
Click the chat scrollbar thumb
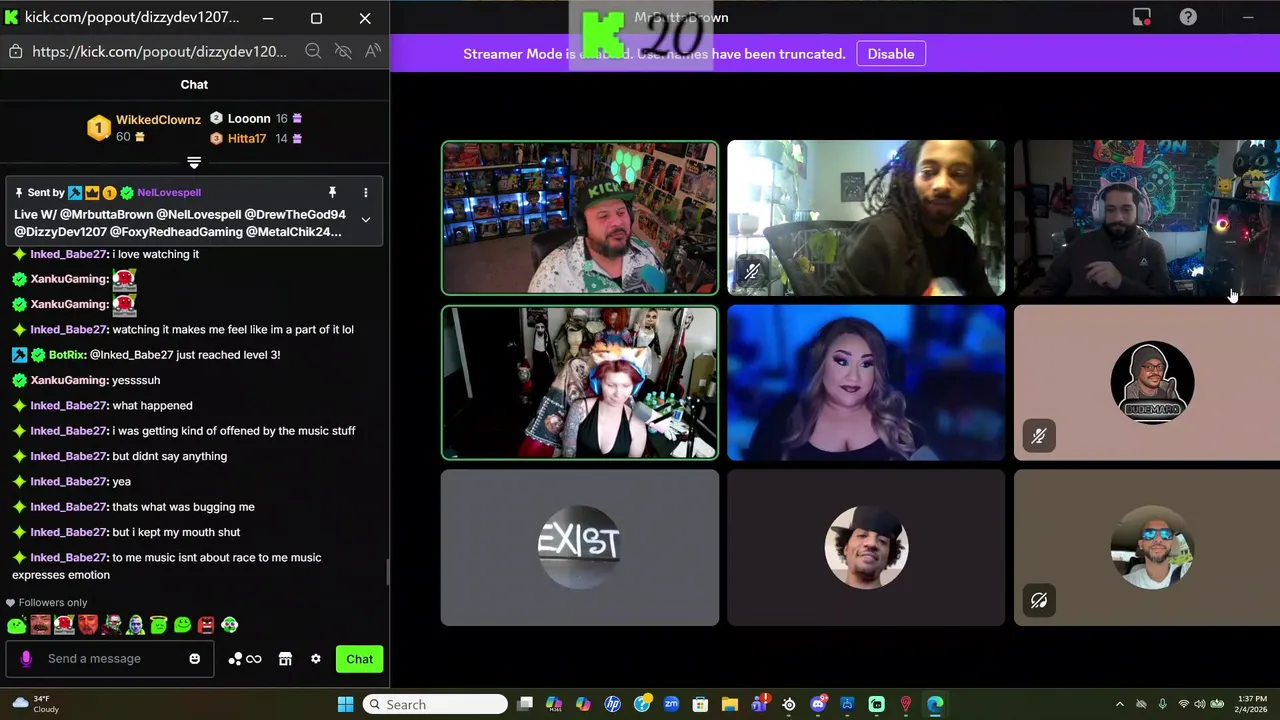tap(387, 572)
